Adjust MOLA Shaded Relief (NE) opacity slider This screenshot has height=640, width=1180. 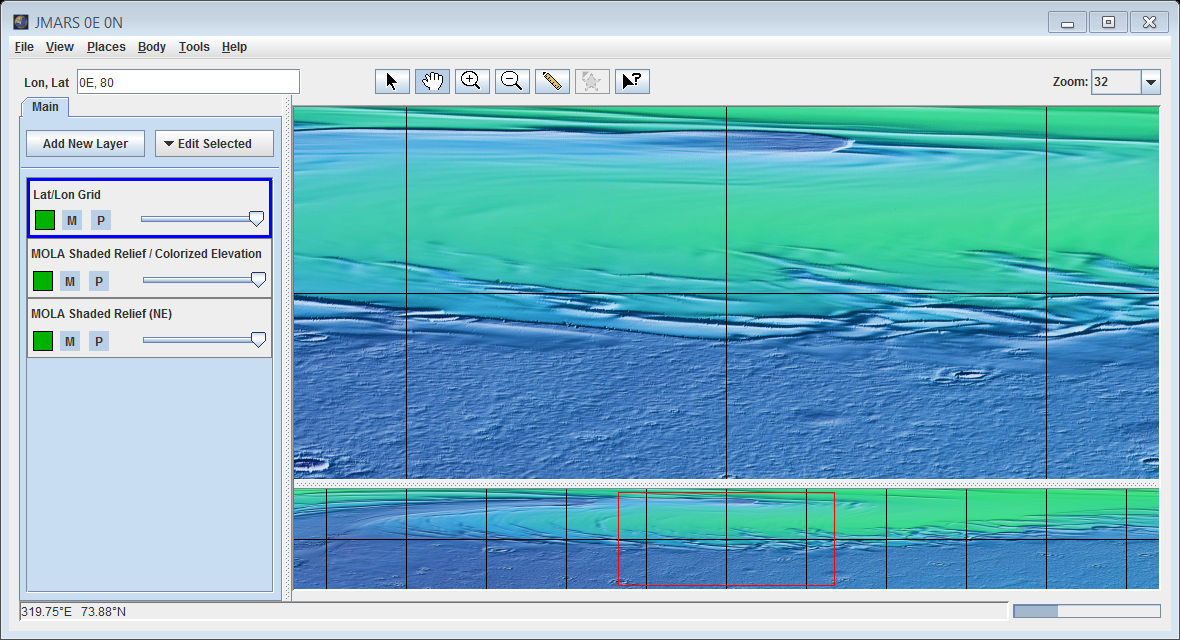(204, 340)
